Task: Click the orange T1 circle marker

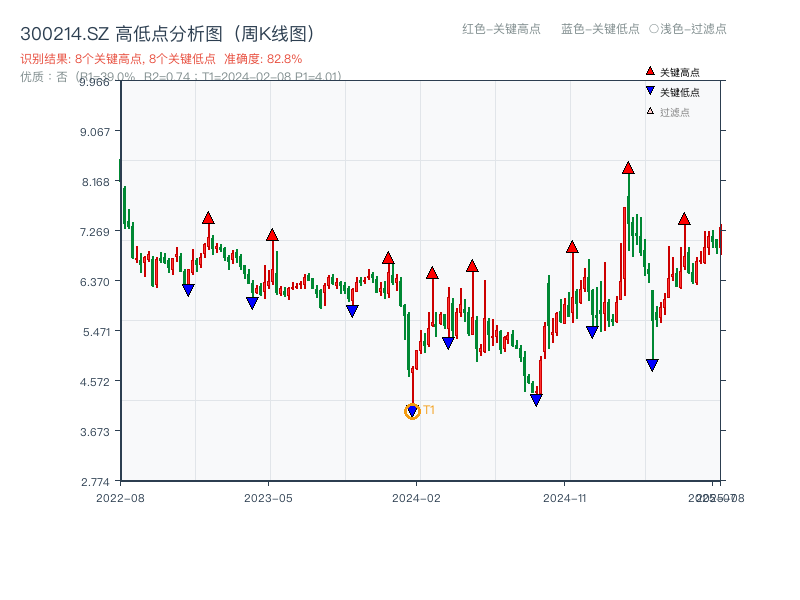Action: click(x=412, y=410)
